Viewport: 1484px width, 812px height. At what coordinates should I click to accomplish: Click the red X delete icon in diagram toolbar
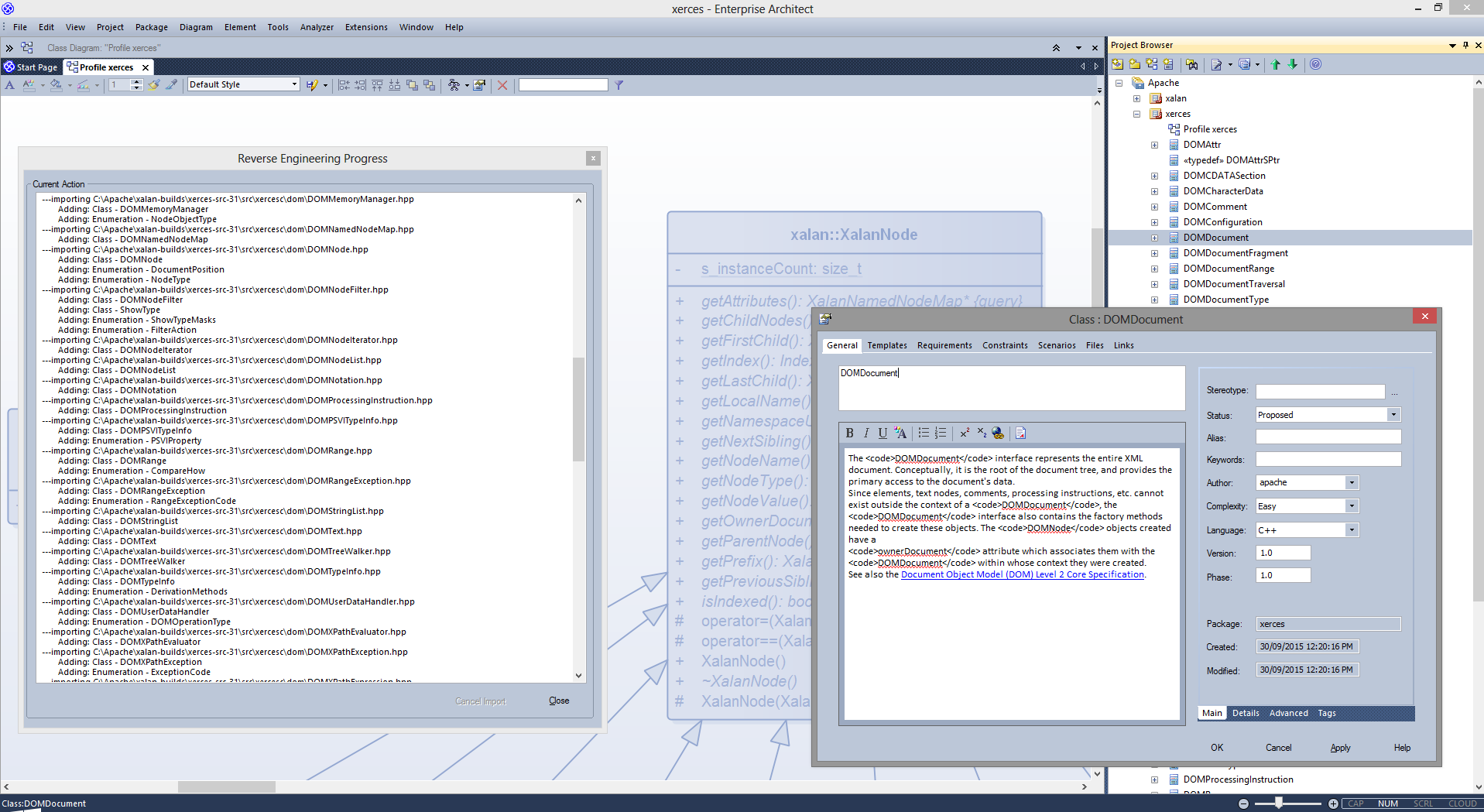pyautogui.click(x=502, y=85)
